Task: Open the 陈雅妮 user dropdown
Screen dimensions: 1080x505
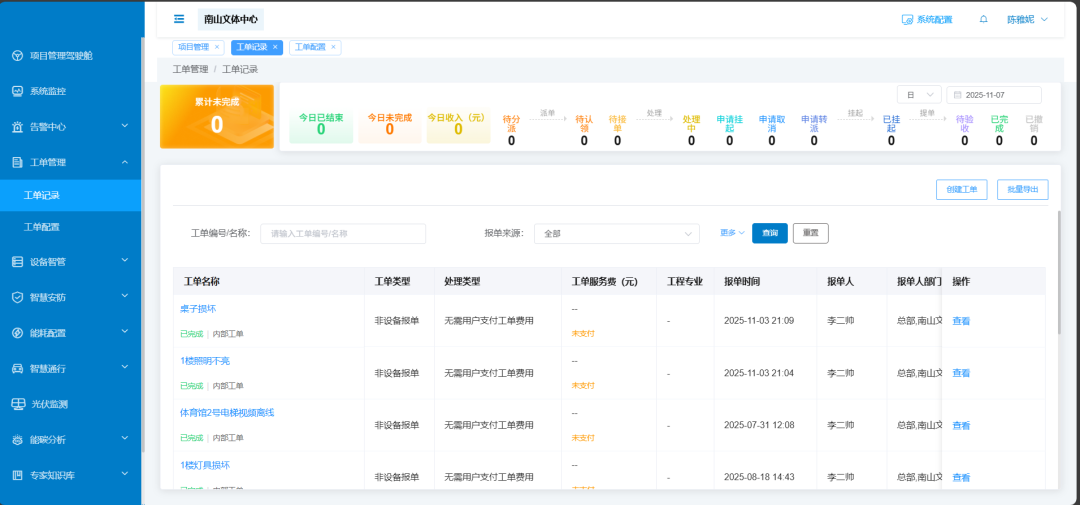Action: (x=1027, y=19)
